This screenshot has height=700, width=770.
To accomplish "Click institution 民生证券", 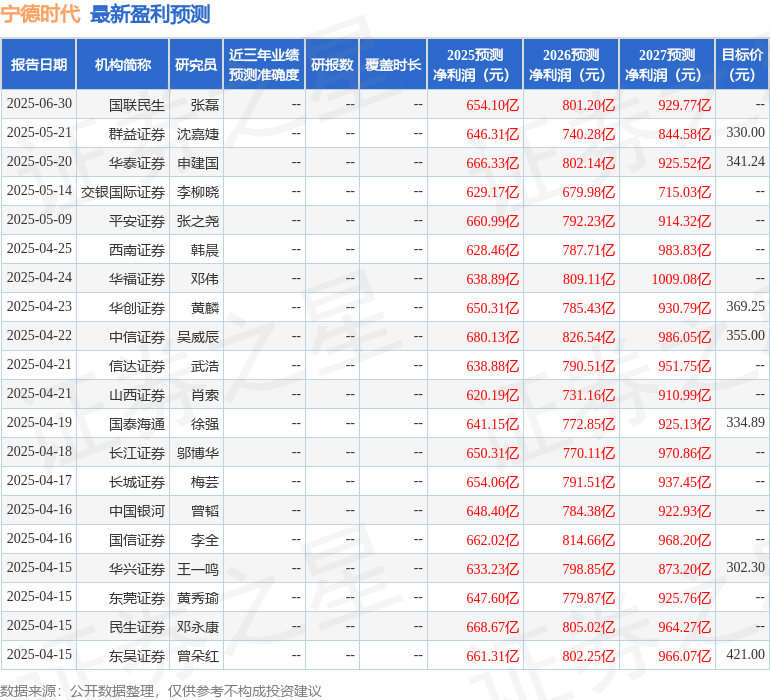I will coord(137,627).
